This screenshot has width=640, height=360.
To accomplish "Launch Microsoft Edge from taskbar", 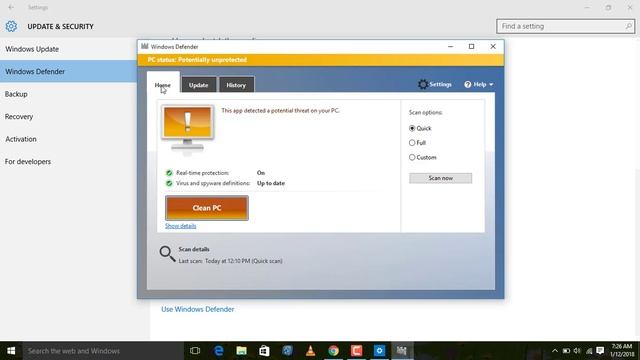I will 218,351.
